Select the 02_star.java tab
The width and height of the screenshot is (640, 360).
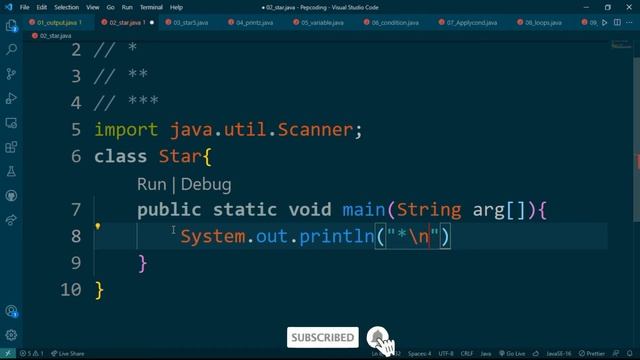click(x=127, y=22)
